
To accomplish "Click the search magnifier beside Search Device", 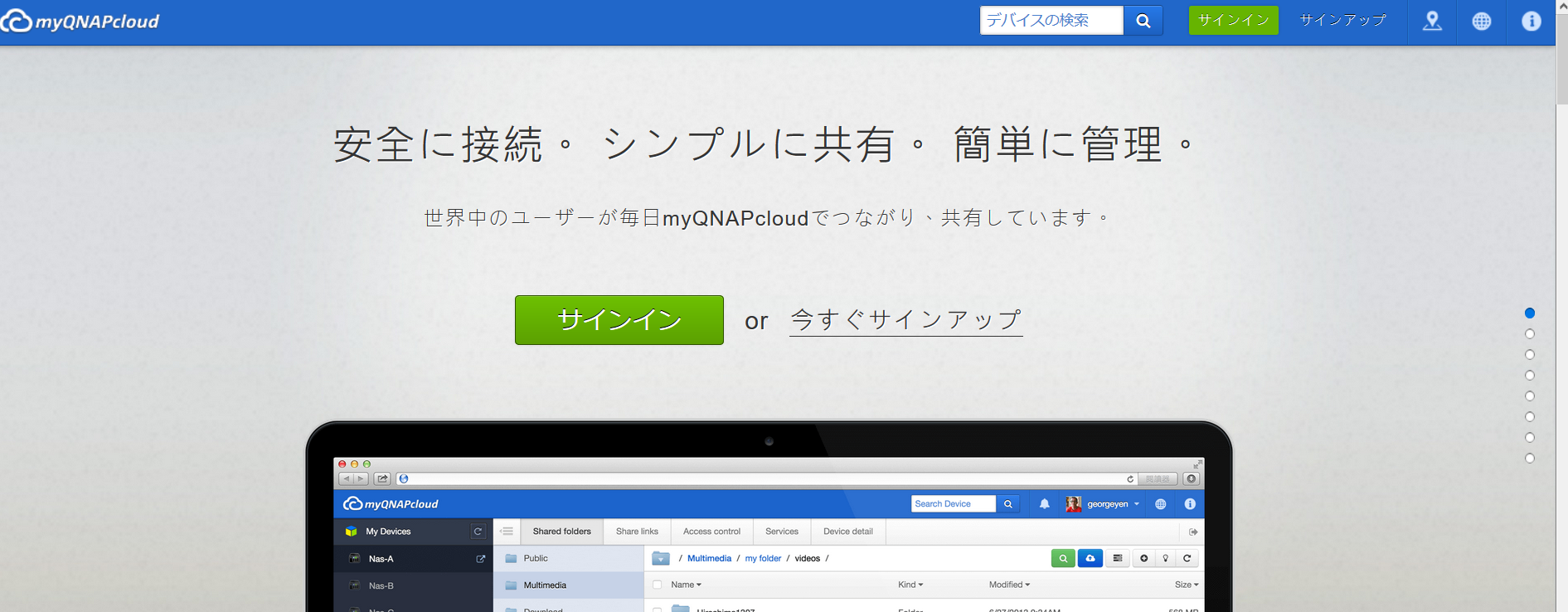I will [1008, 503].
